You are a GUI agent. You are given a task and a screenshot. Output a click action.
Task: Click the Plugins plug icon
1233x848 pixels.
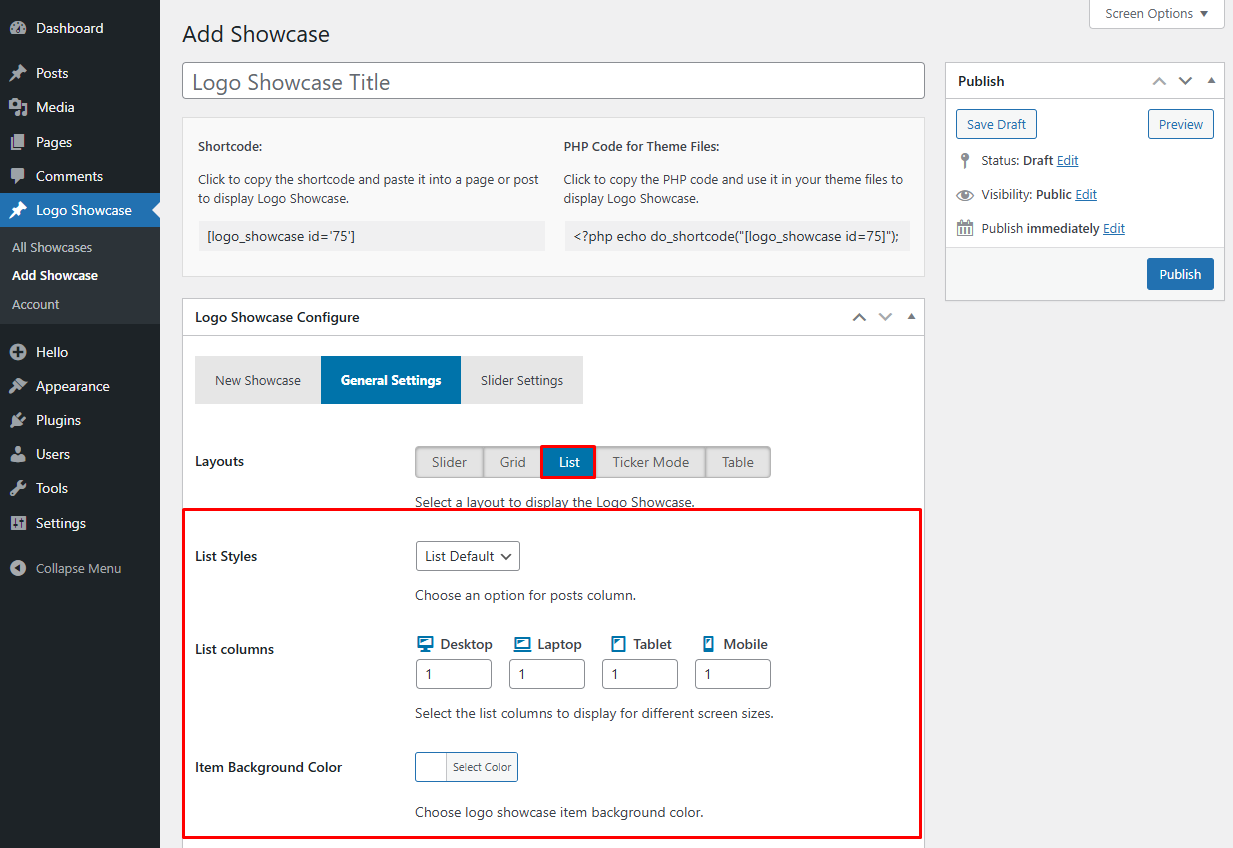[x=18, y=420]
